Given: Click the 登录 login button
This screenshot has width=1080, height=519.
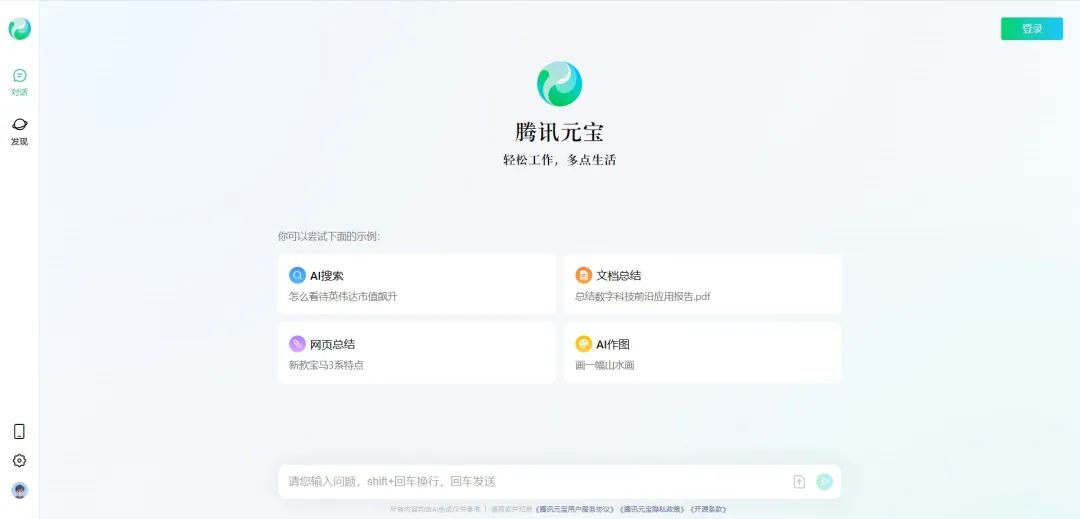Looking at the screenshot, I should click(x=1031, y=28).
